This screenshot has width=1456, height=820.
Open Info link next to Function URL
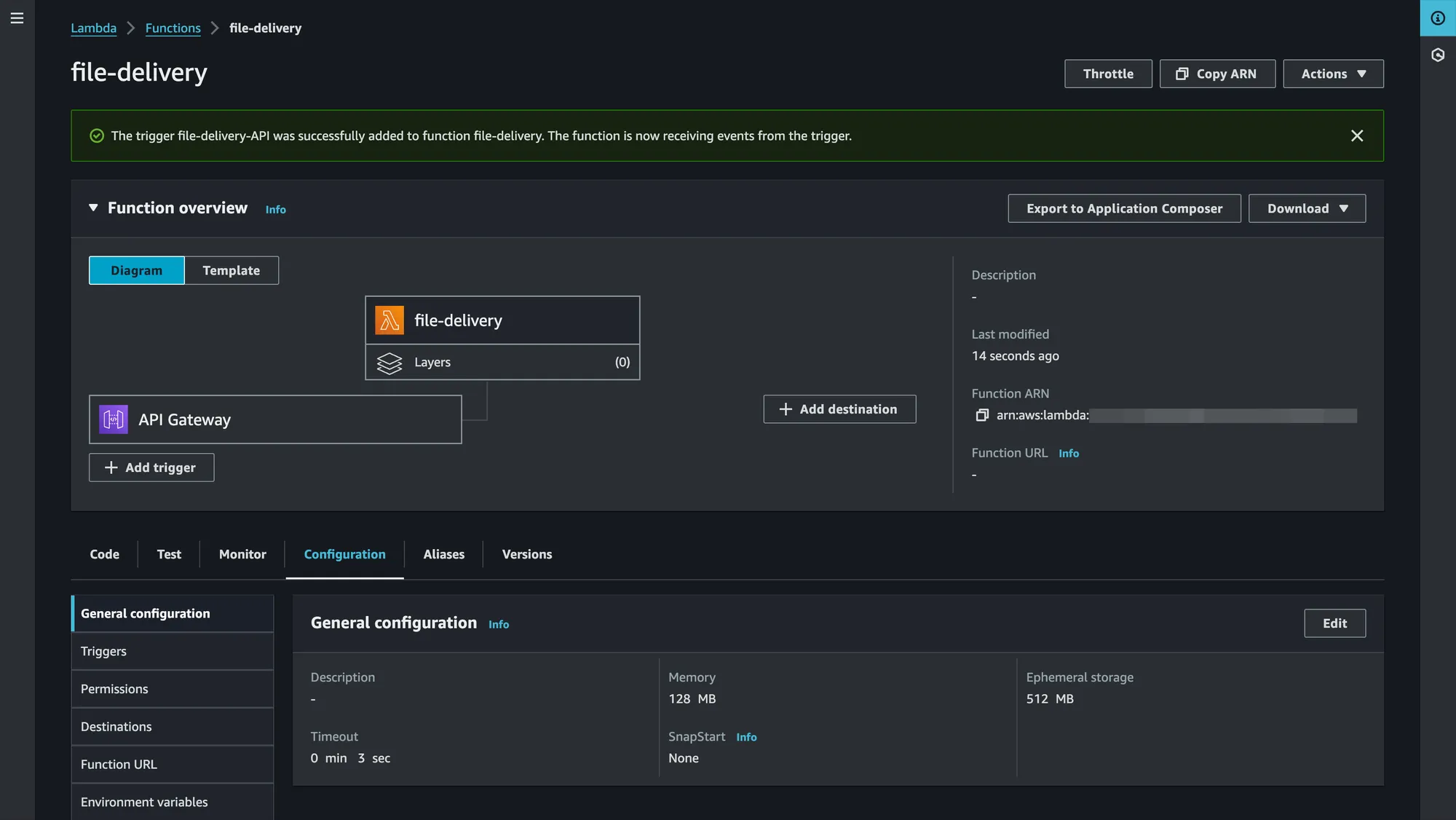click(1069, 454)
